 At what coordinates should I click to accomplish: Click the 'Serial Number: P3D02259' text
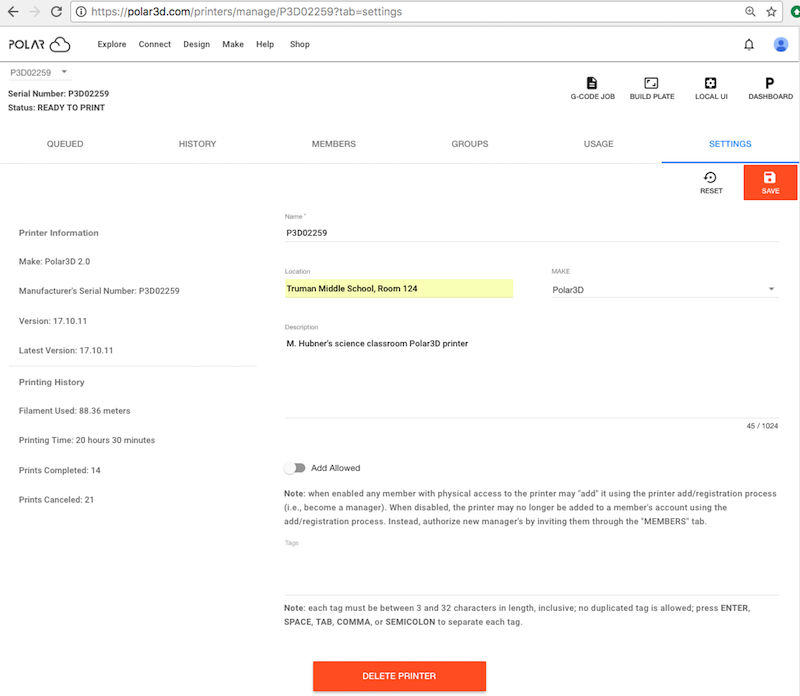(58, 94)
